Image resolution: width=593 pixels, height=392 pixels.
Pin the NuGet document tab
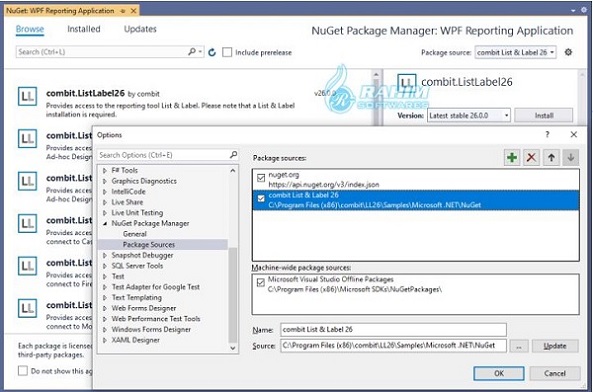(123, 11)
